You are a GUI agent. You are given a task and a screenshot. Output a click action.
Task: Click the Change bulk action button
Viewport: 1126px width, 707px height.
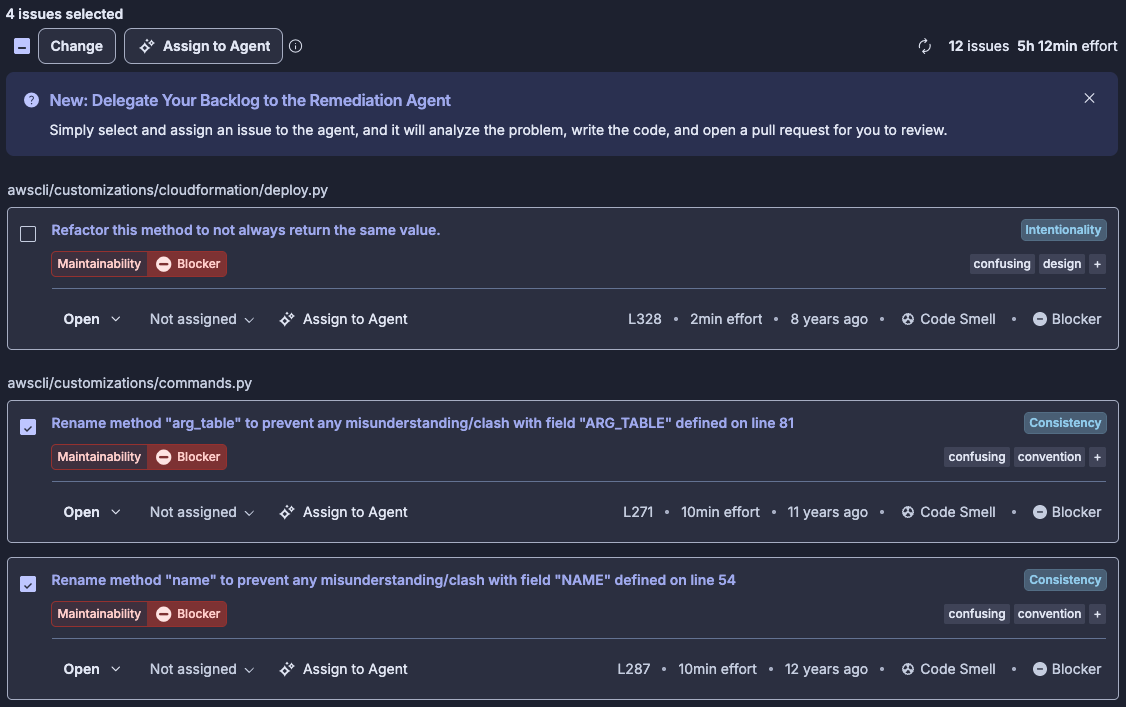(x=77, y=46)
